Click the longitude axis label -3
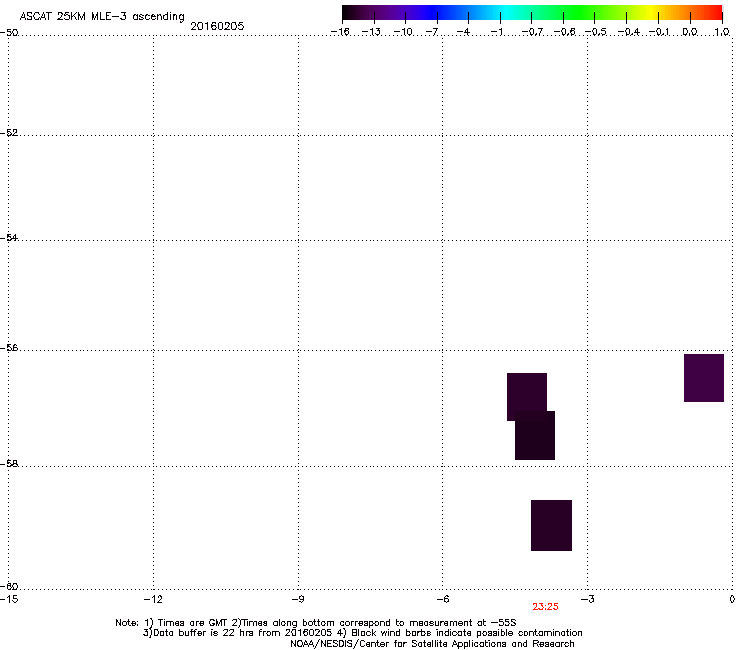Screen dimensions: 740x650 point(587,599)
